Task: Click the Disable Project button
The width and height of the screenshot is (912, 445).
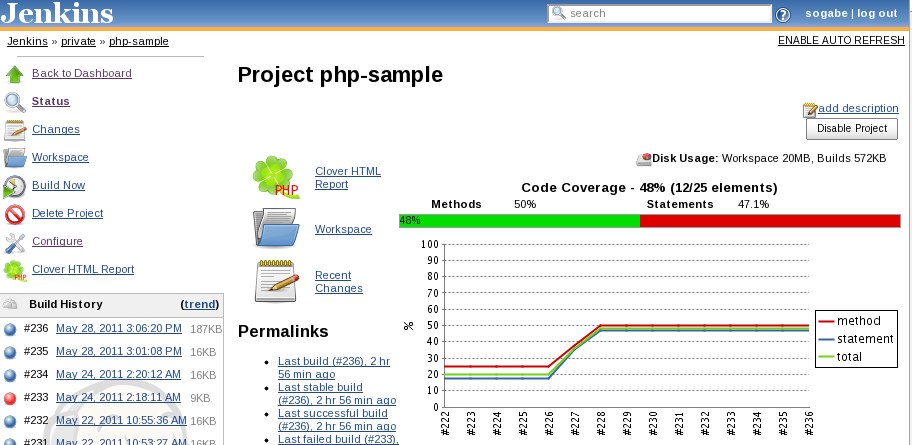Action: (x=852, y=129)
